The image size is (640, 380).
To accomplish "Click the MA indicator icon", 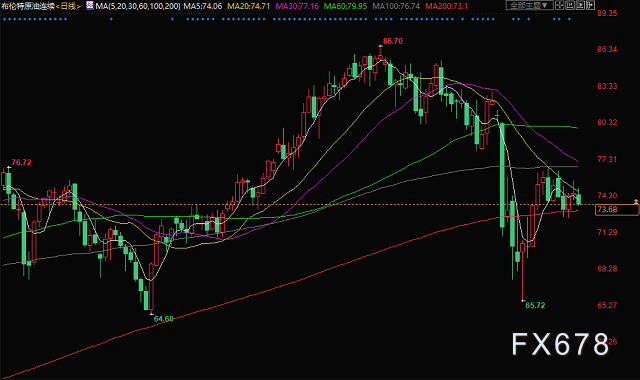I will click(x=90, y=5).
